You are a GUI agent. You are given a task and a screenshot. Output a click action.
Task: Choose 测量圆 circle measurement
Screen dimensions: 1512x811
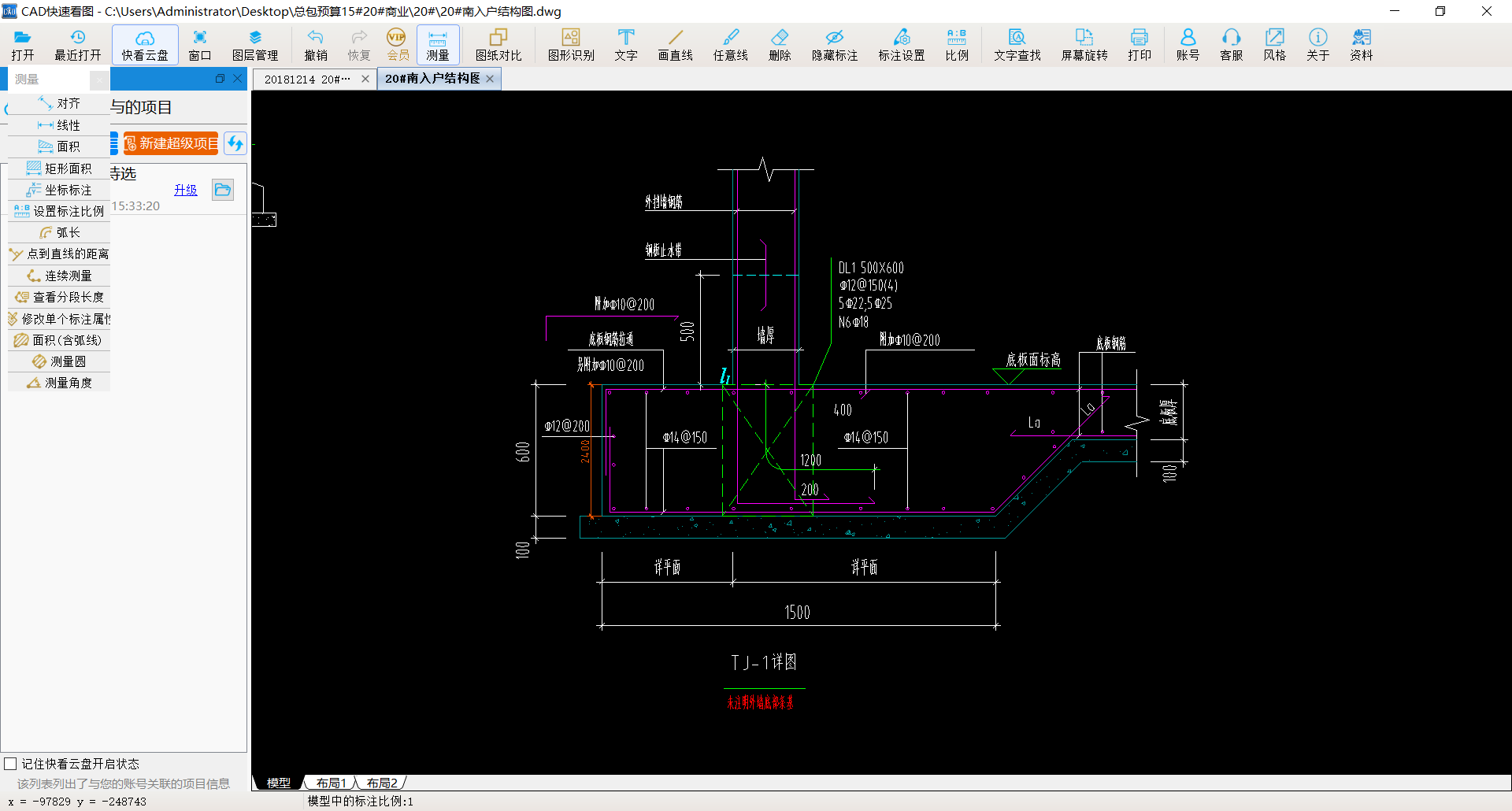(x=59, y=361)
